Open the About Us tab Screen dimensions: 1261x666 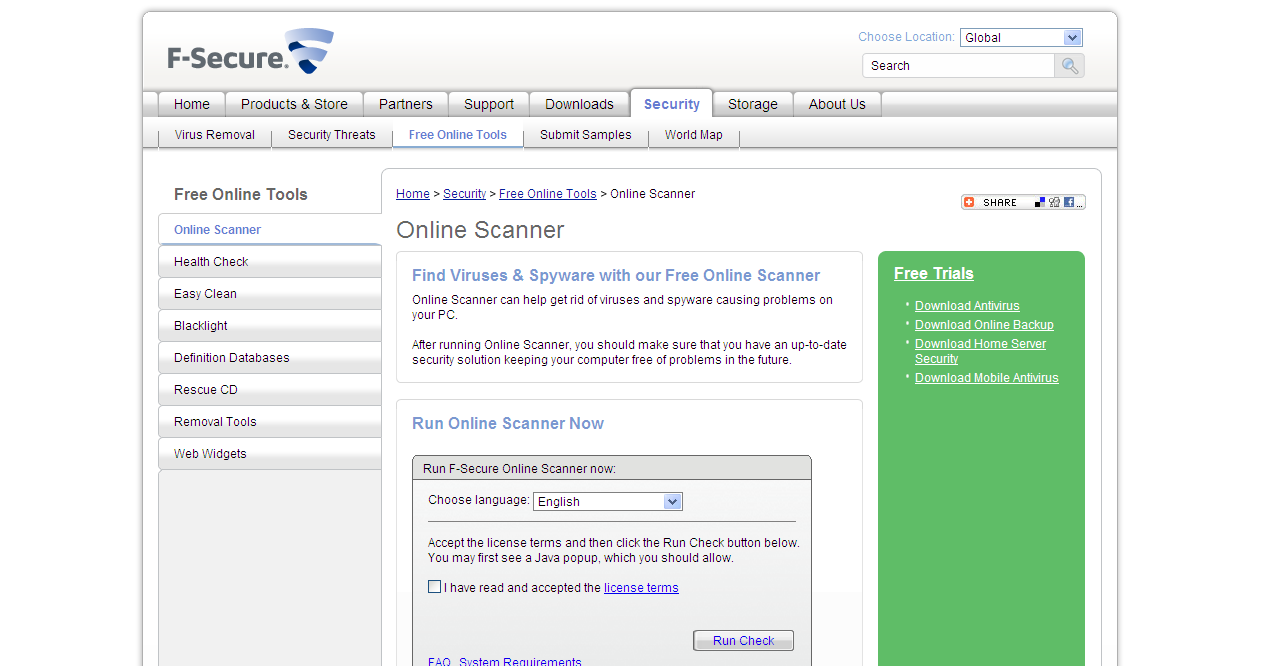click(837, 104)
